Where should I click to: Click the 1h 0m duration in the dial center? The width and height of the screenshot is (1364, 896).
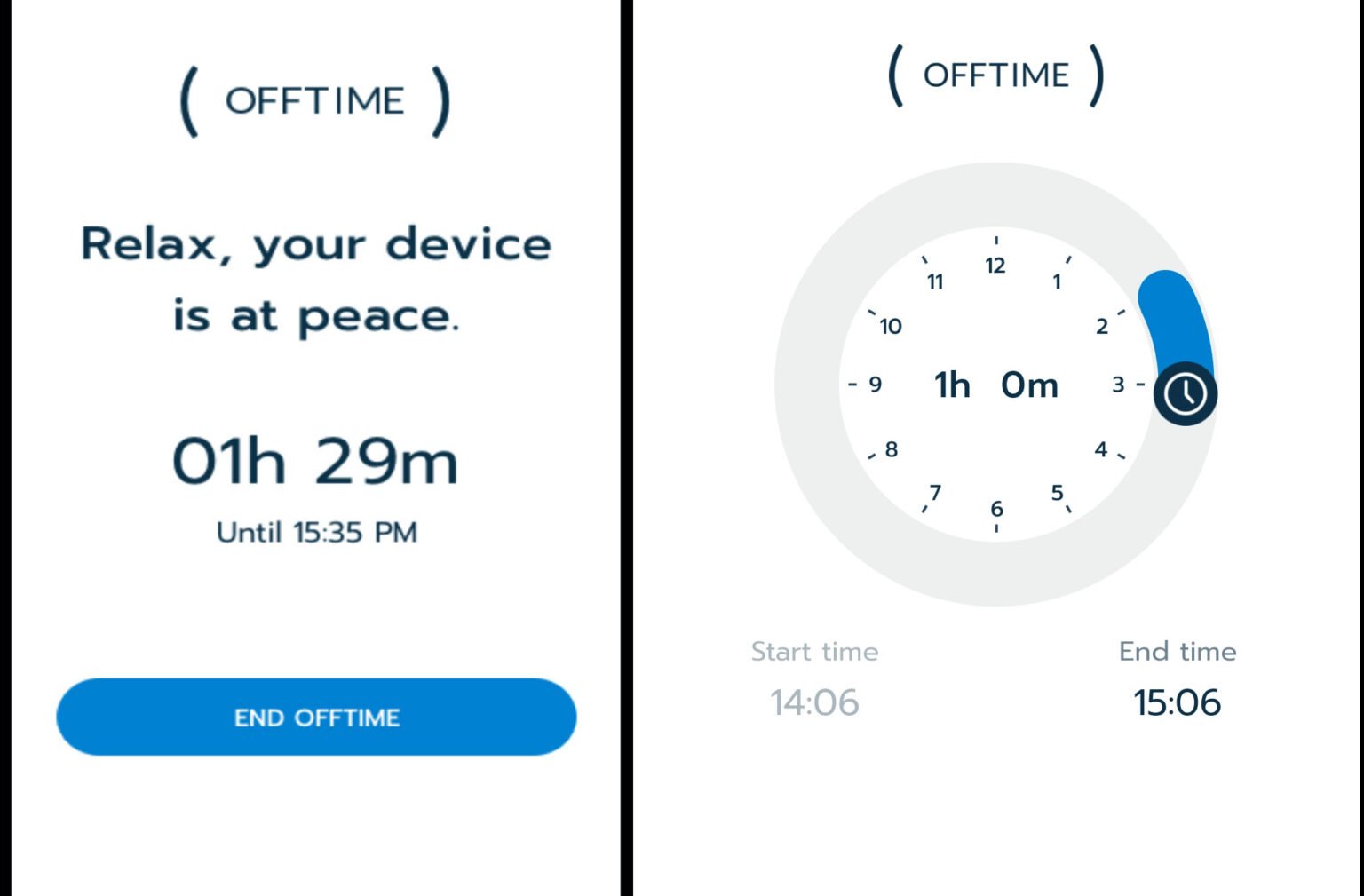pyautogui.click(x=995, y=385)
